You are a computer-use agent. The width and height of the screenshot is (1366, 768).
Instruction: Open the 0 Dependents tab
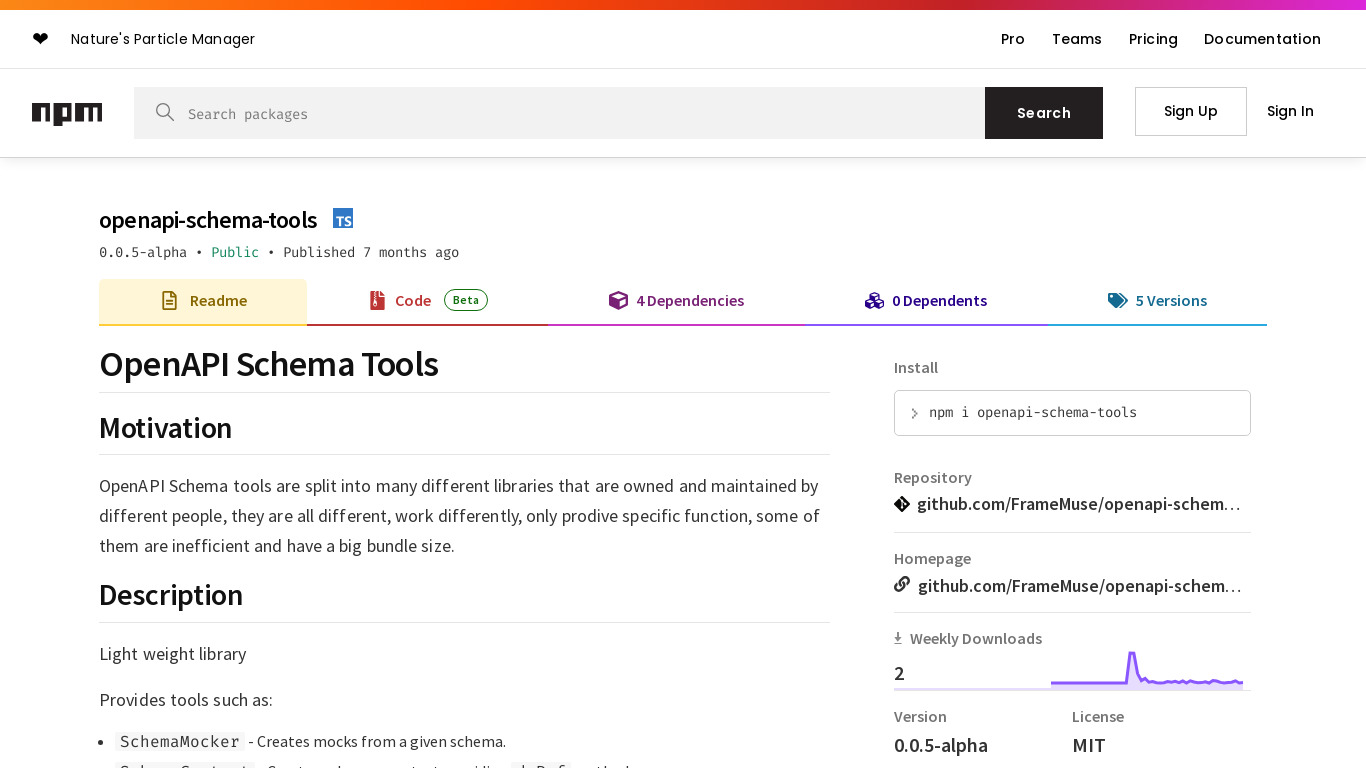[926, 301]
